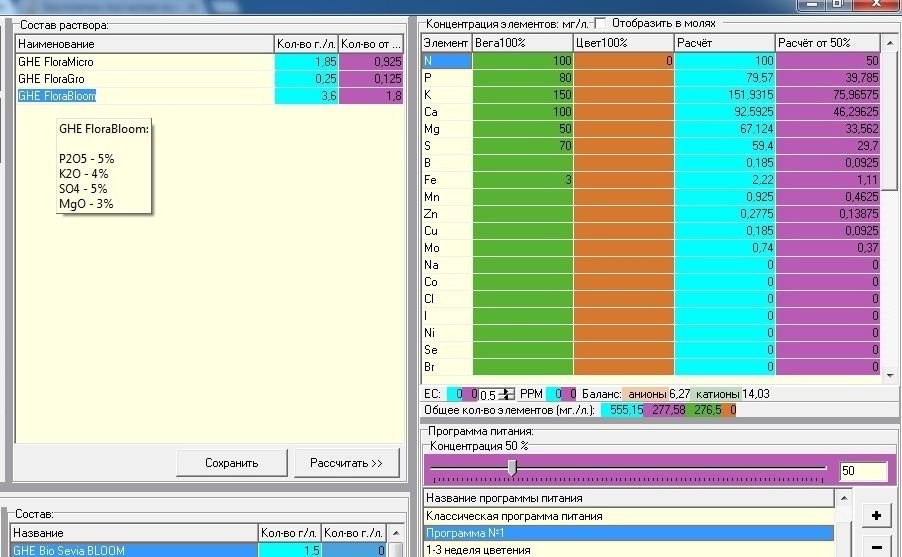Click scroll-up arrow of Состав table

click(x=396, y=533)
